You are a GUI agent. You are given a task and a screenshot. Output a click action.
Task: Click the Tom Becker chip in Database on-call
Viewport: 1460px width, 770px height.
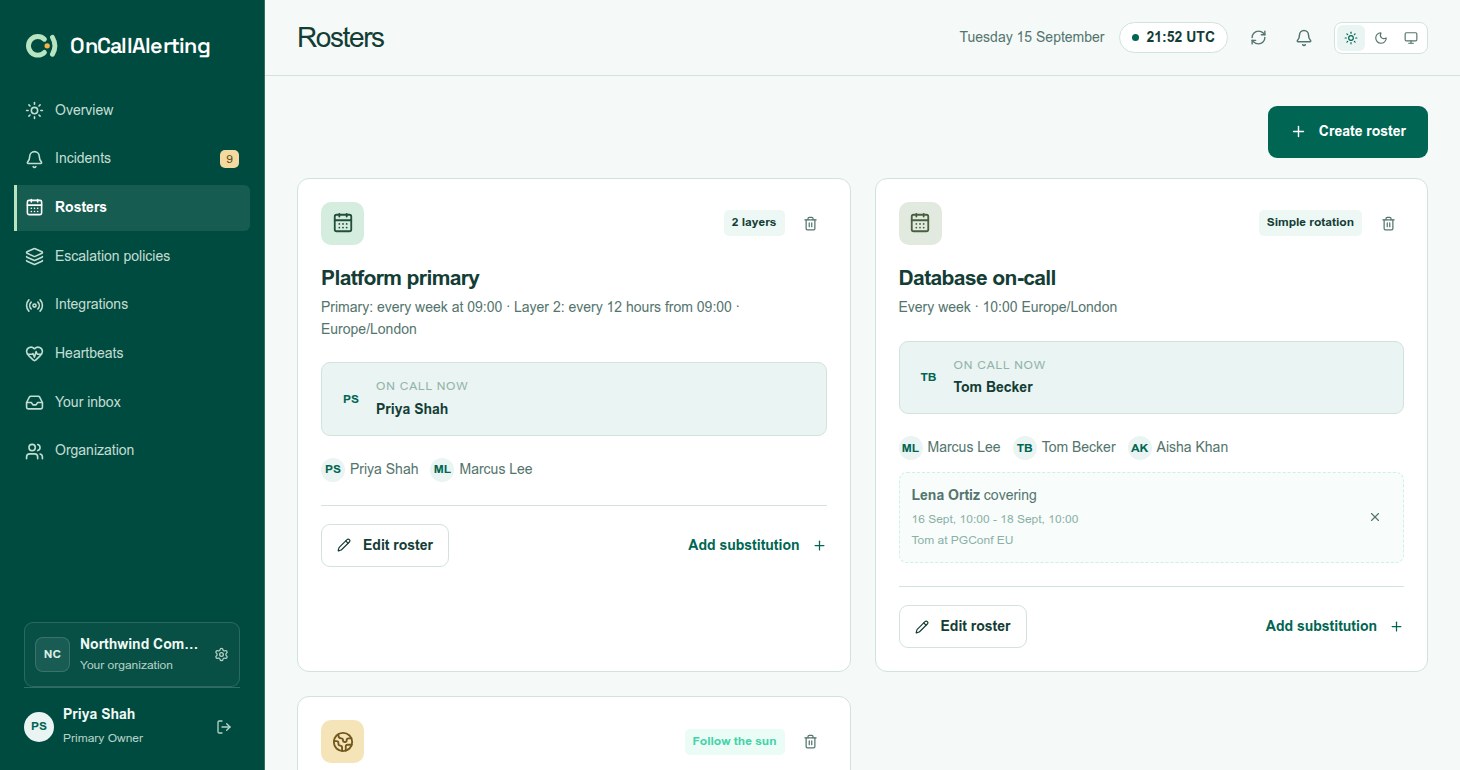[1065, 447]
